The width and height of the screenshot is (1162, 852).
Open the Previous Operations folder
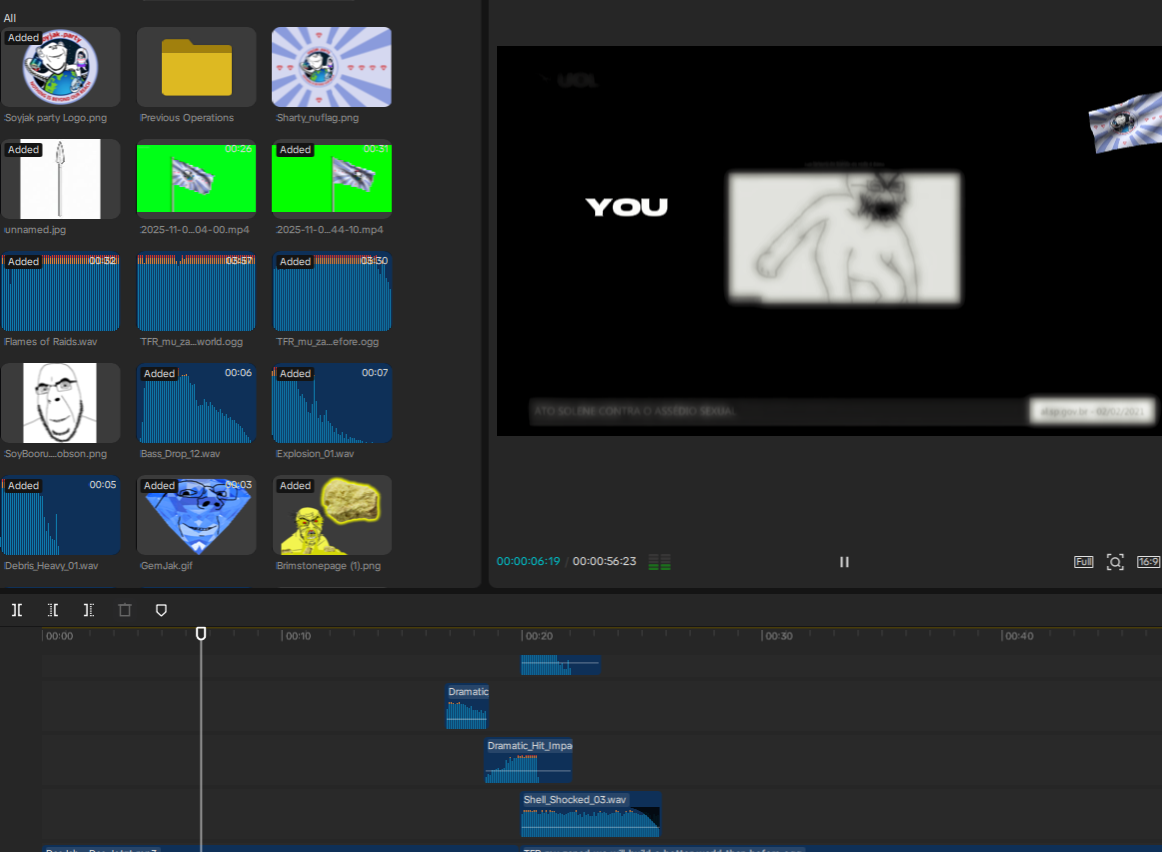click(196, 67)
